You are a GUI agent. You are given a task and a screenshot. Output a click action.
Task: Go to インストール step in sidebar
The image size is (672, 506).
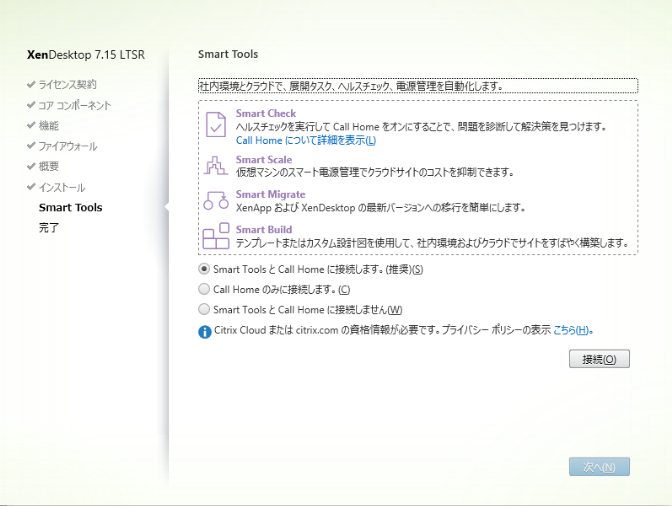pyautogui.click(x=62, y=187)
